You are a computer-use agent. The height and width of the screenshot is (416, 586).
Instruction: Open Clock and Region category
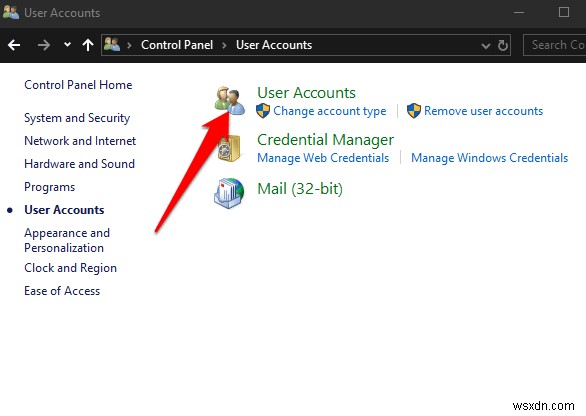coord(70,268)
